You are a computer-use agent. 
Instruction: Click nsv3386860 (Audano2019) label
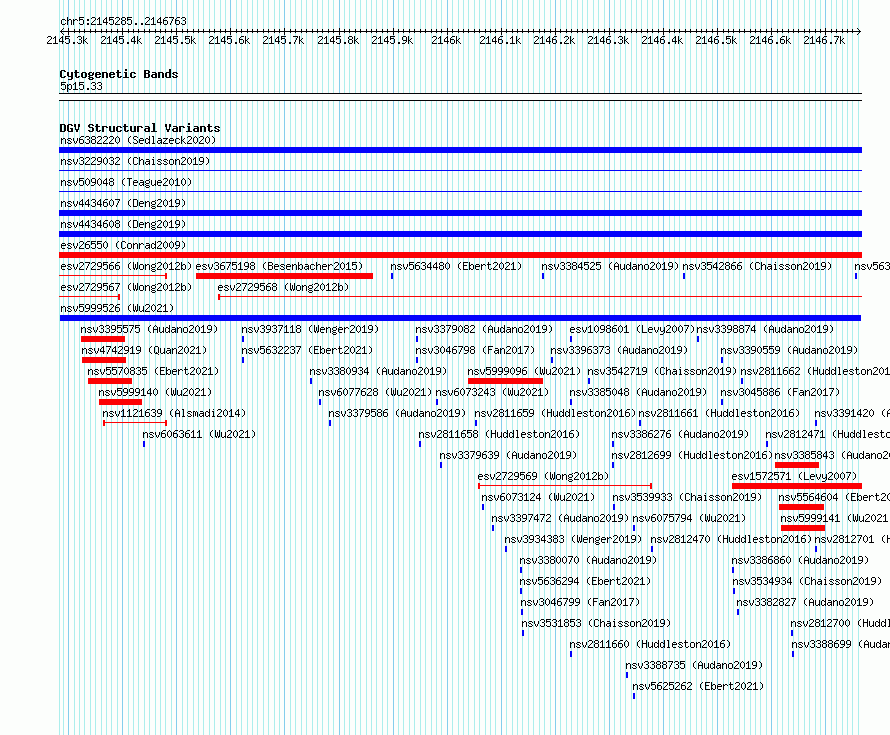point(800,560)
